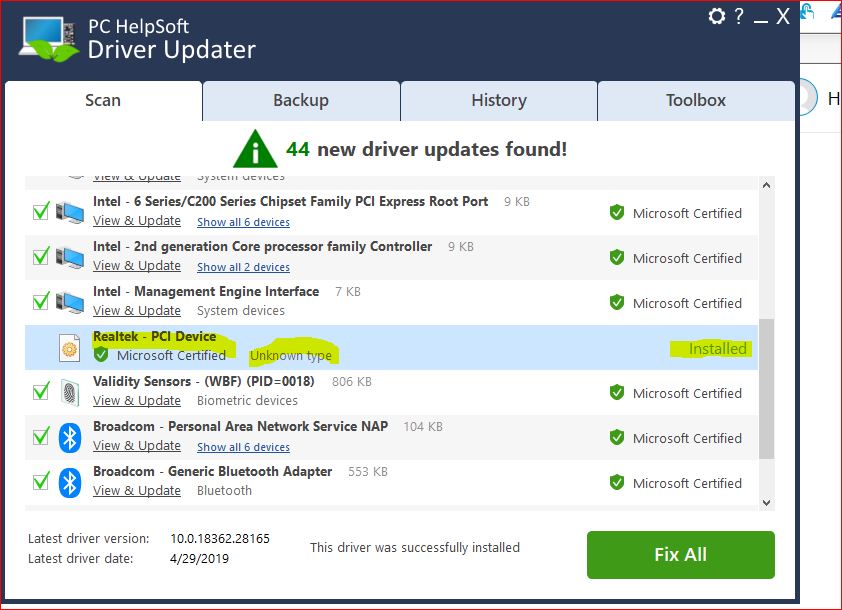Toggle the checkbox for Intel Management Engine Interface
Viewport: 842px width, 610px height.
40,301
